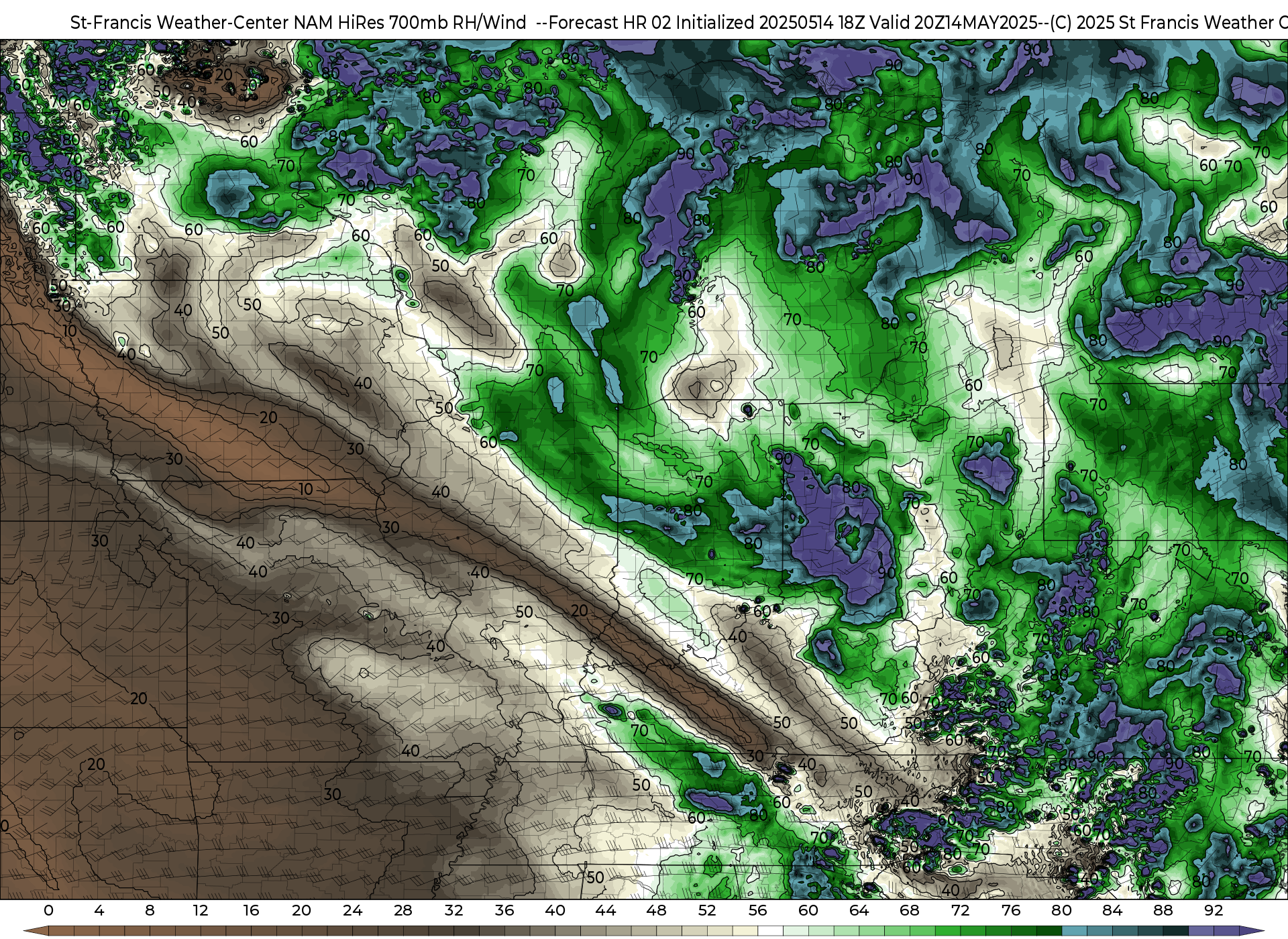1288x939 pixels.
Task: Click the colorbar tick label '64'
Action: tap(859, 910)
